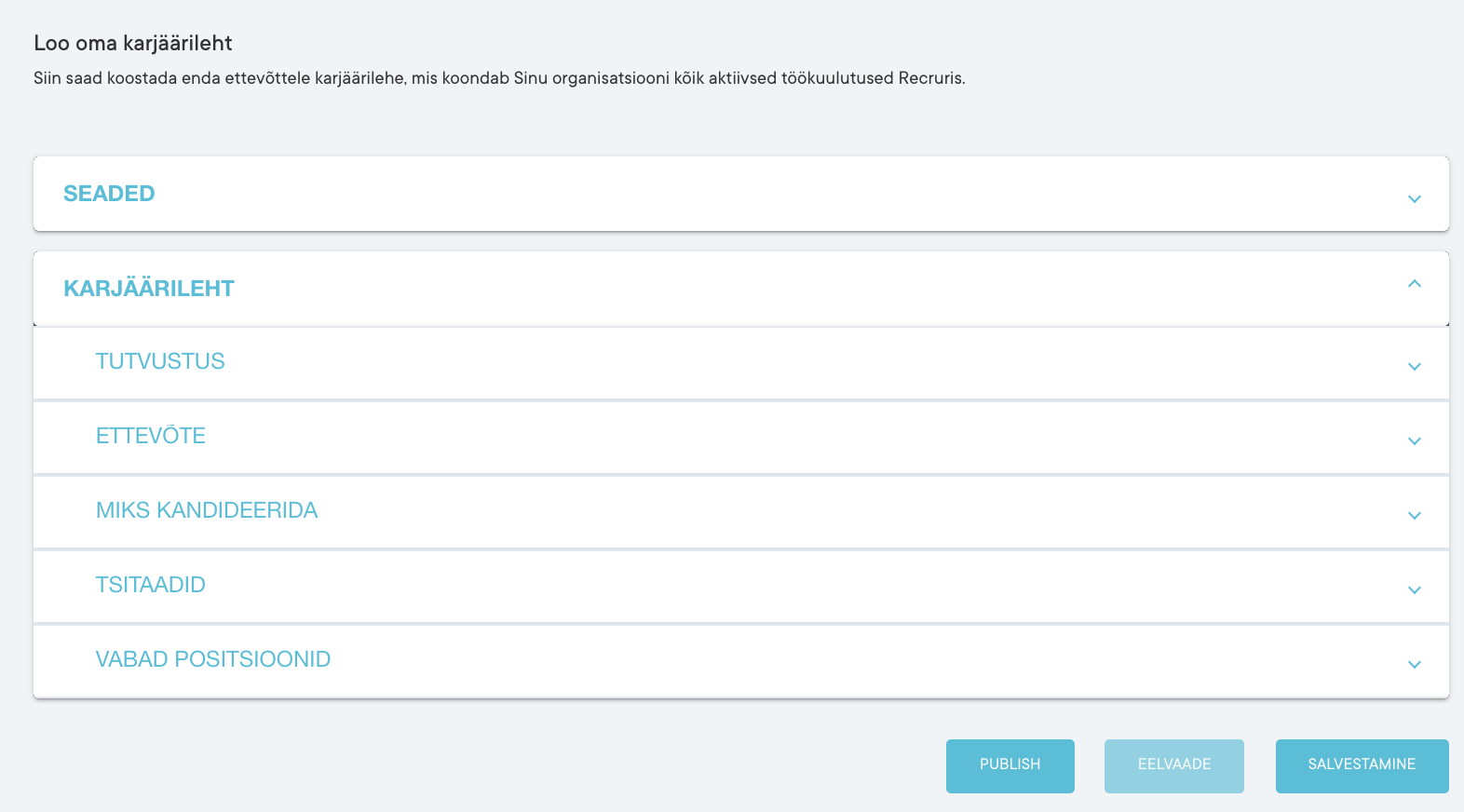Collapse Karjäärileht using its up chevron

pyautogui.click(x=1414, y=284)
